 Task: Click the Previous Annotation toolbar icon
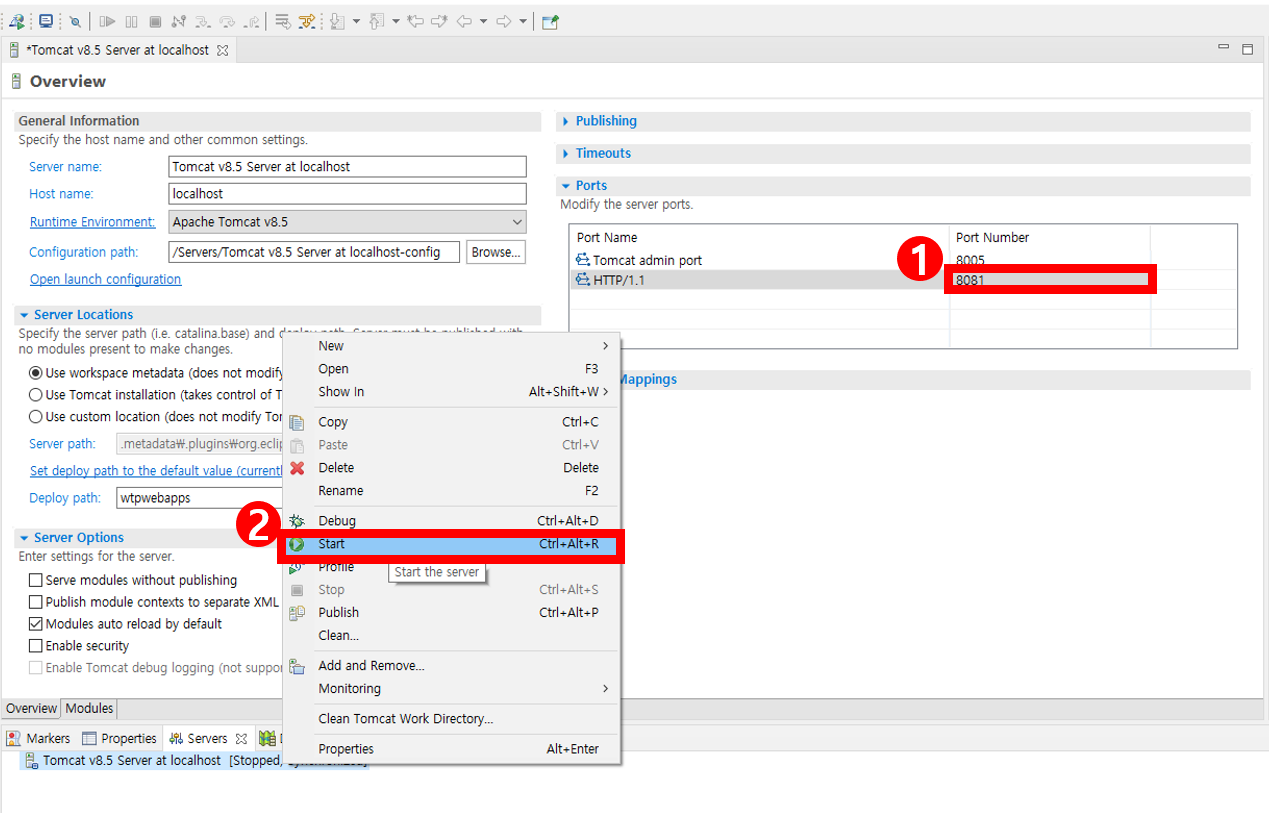click(377, 21)
